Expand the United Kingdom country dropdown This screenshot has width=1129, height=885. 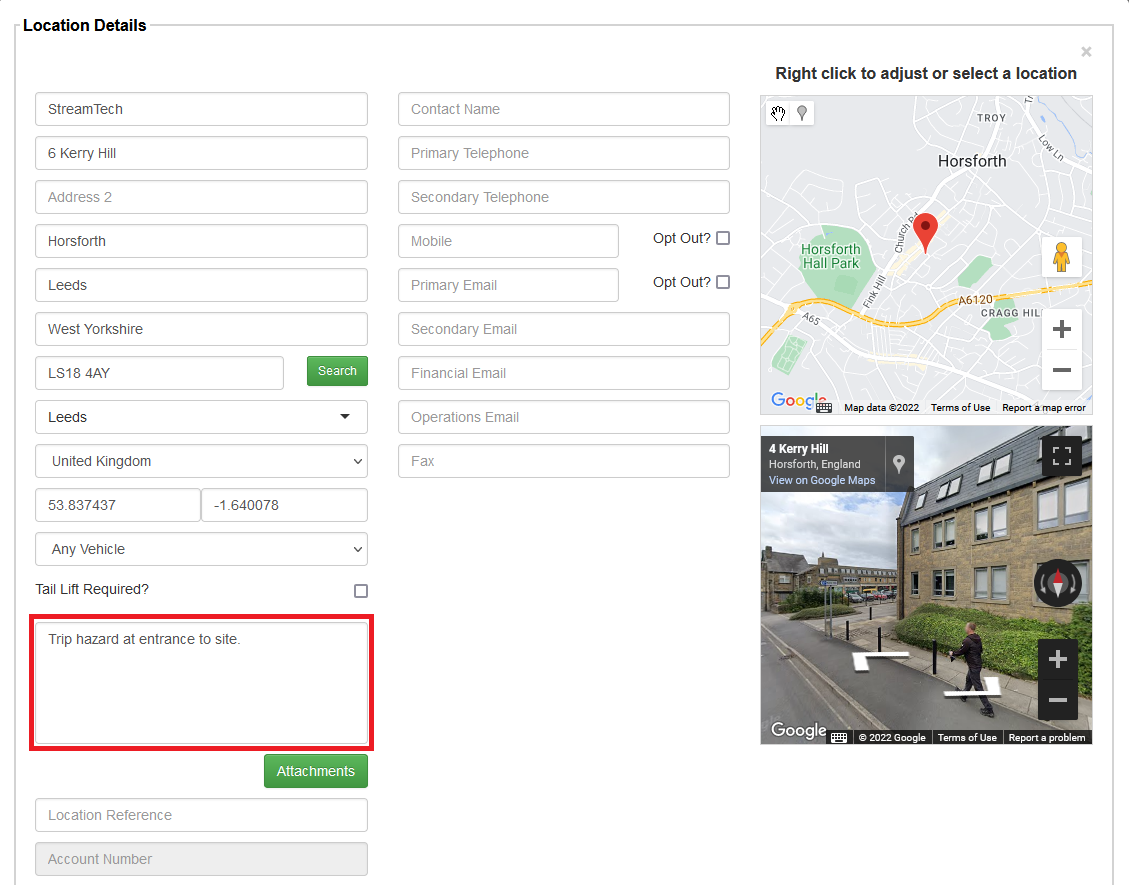pyautogui.click(x=201, y=461)
